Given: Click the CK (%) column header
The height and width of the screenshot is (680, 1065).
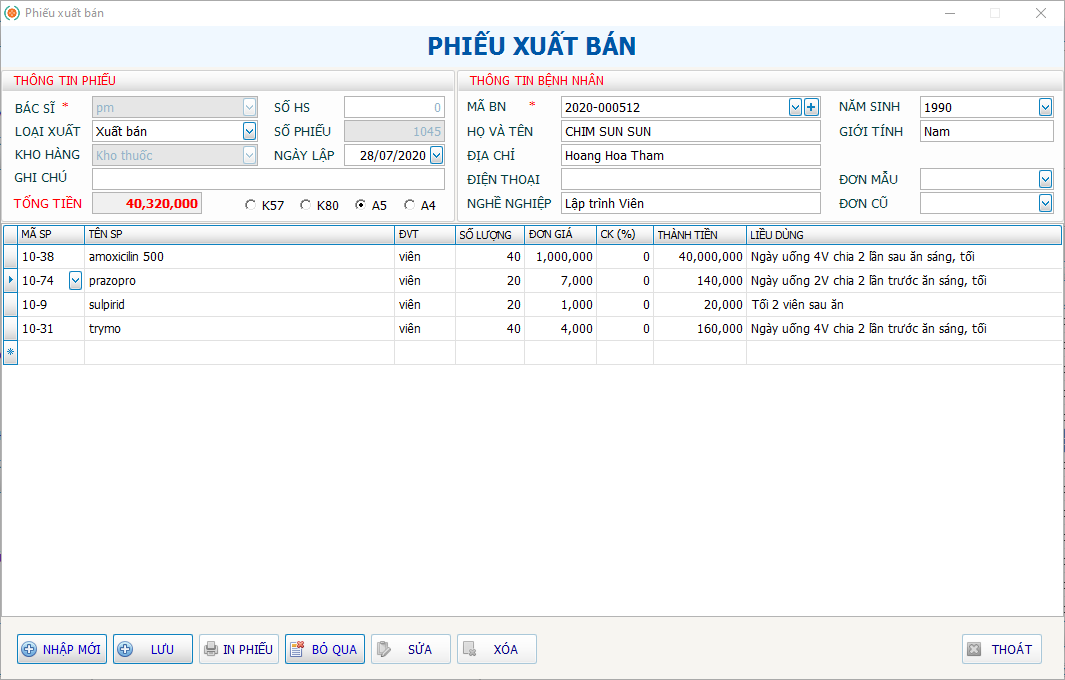Looking at the screenshot, I should pos(625,234).
